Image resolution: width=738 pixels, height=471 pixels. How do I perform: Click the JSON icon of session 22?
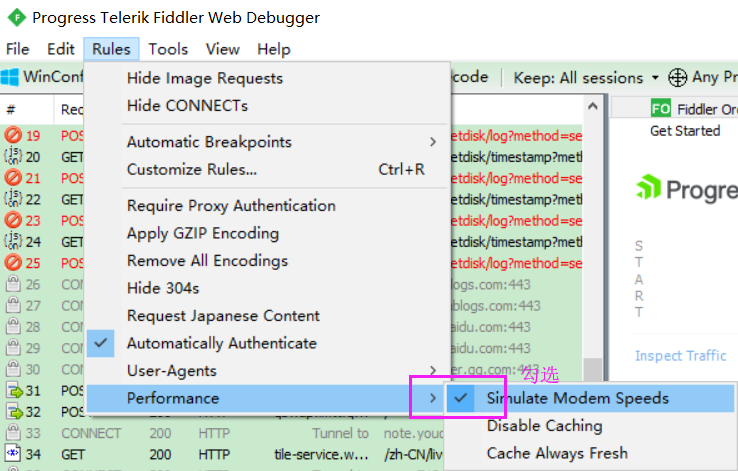coord(13,199)
